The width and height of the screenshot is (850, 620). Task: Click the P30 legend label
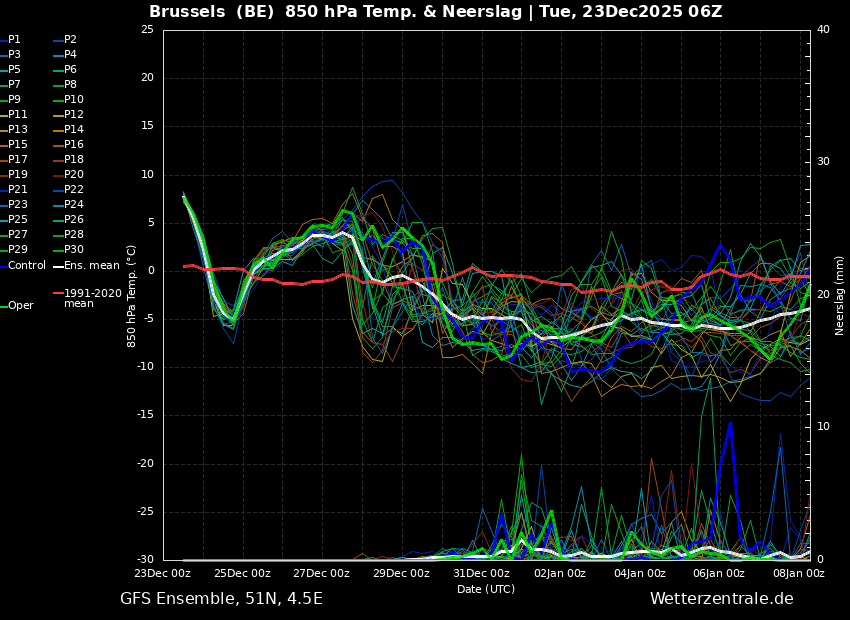(74, 250)
